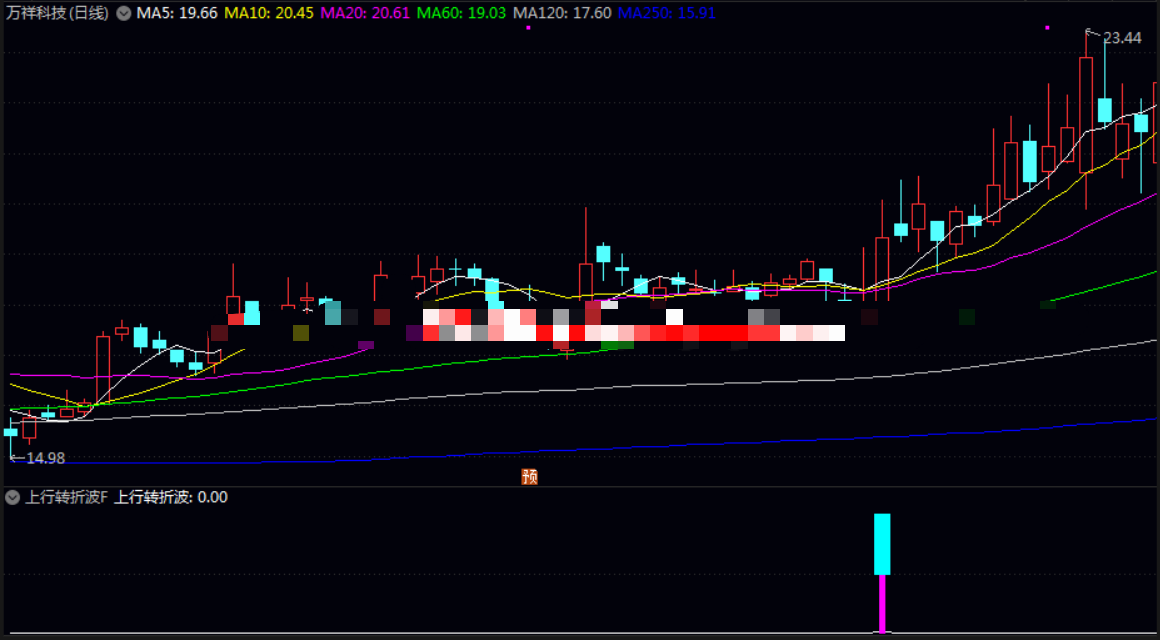The width and height of the screenshot is (1160, 640).
Task: Click the 万祥科技(日线) stock title
Action: (58, 13)
